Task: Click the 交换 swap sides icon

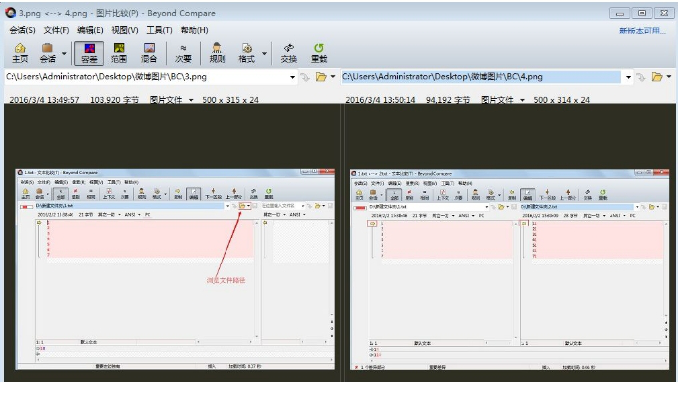Action: [288, 53]
